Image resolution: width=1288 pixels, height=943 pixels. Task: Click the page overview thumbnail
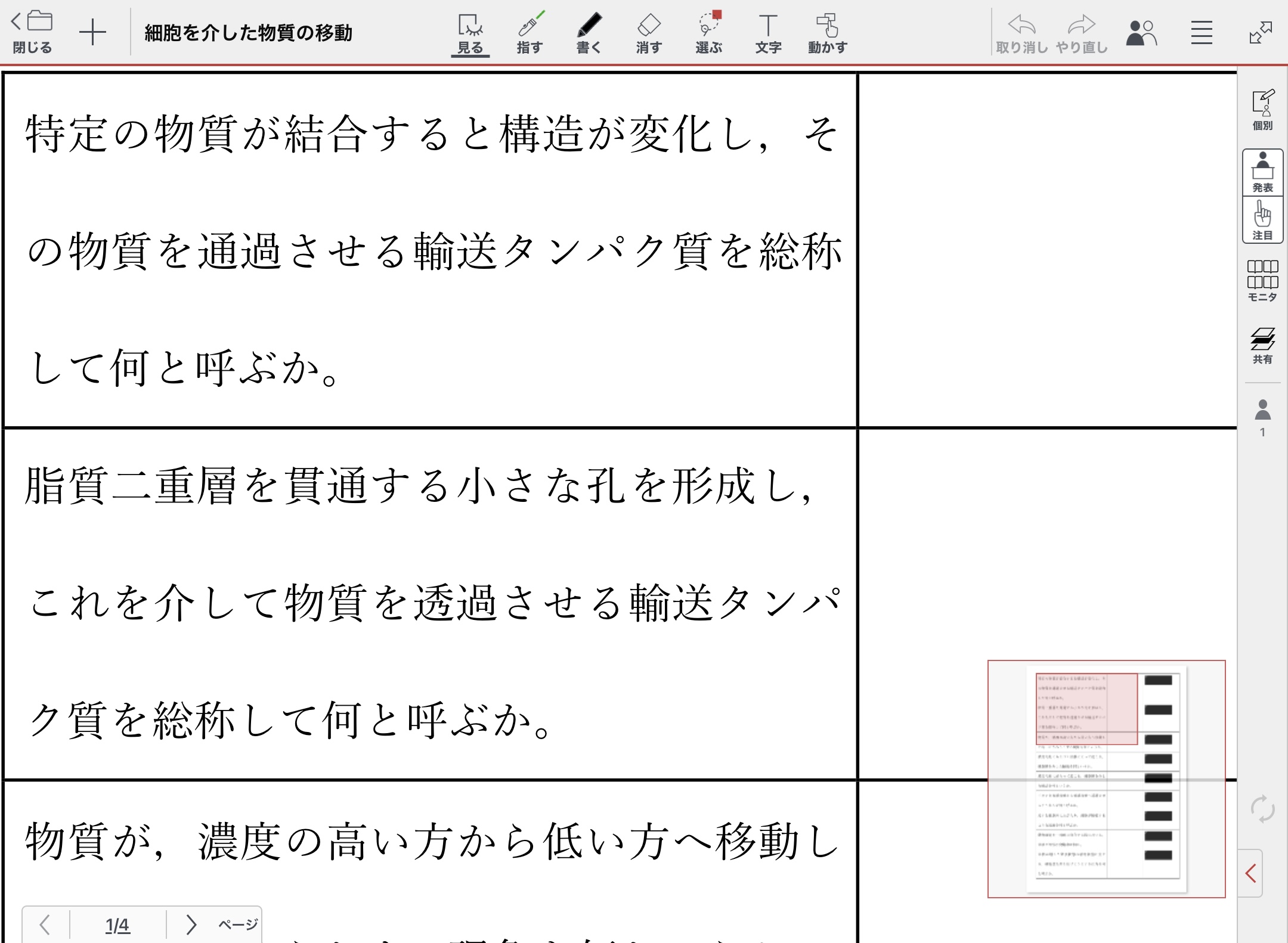[1106, 778]
